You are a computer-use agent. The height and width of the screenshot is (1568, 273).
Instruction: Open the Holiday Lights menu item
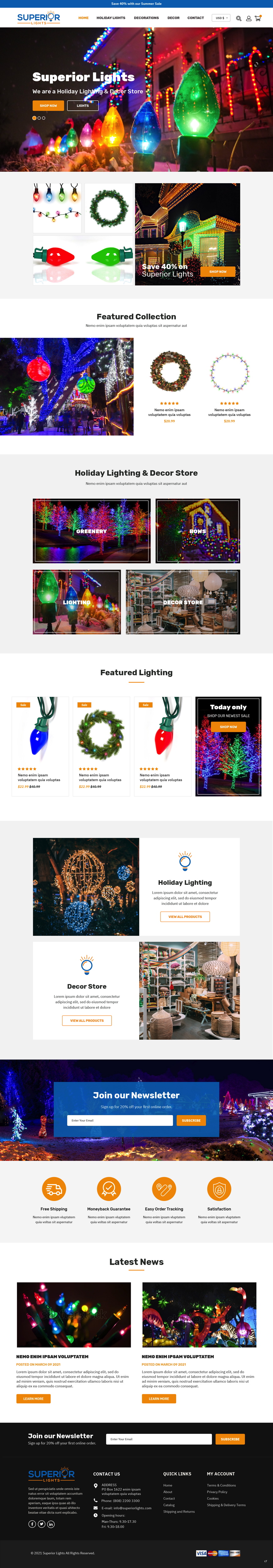(x=111, y=18)
